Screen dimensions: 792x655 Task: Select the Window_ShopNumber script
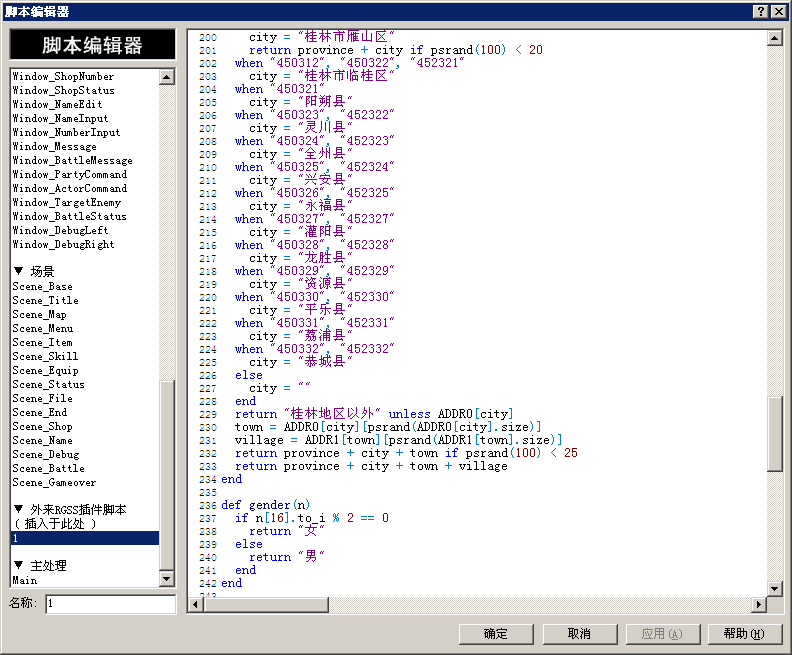[x=85, y=76]
